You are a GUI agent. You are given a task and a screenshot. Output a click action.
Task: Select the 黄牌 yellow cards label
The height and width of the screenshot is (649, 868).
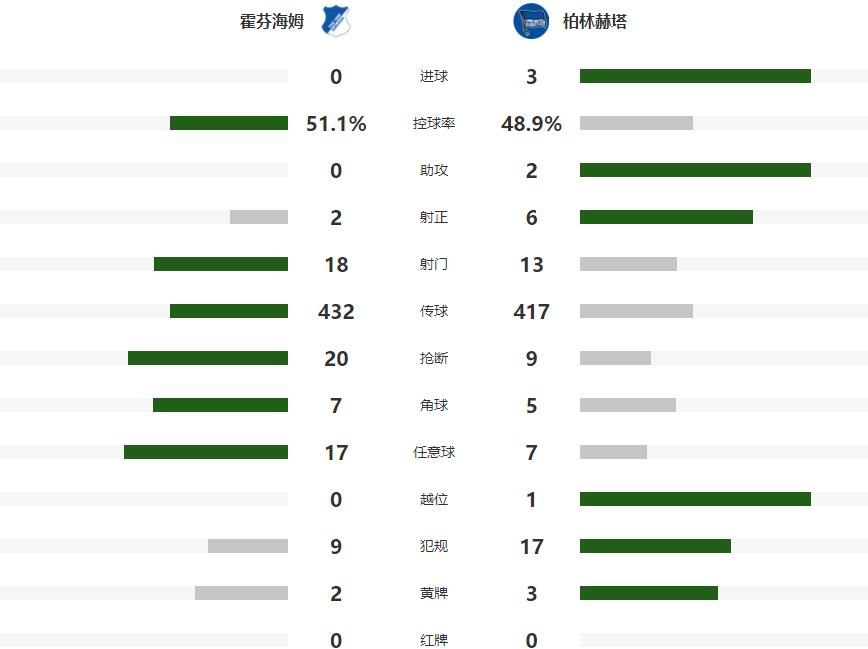point(433,593)
